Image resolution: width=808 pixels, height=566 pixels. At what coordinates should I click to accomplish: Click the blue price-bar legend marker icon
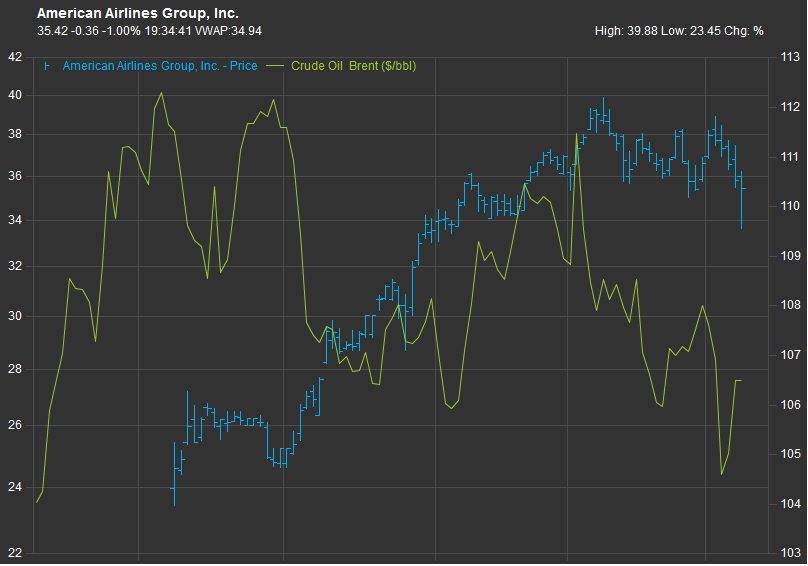click(x=47, y=66)
